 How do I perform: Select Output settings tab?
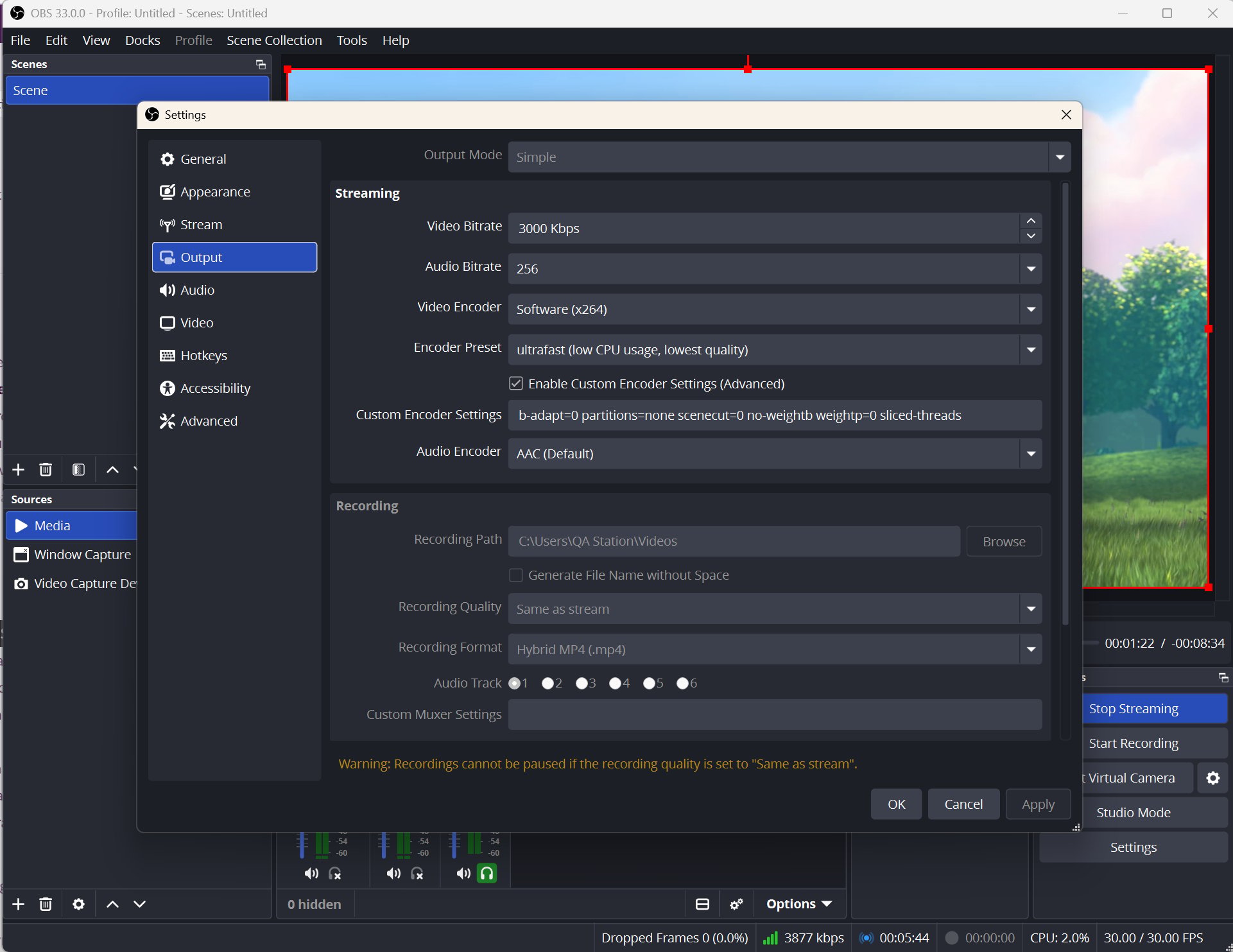pos(234,257)
